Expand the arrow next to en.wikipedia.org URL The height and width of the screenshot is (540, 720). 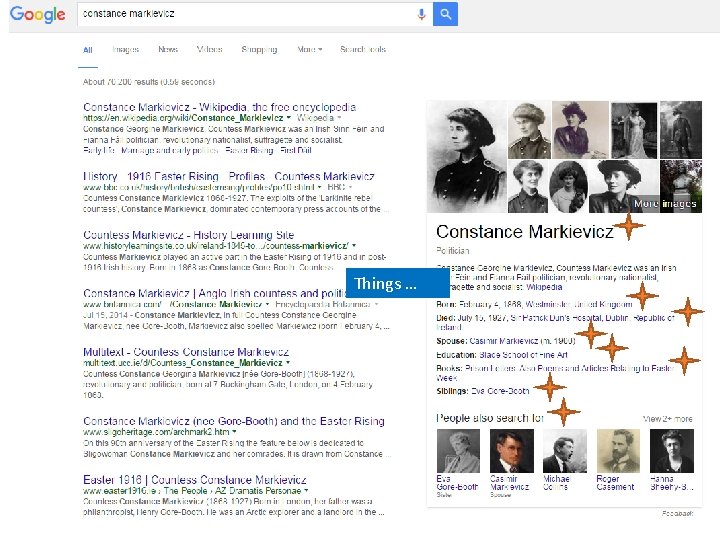(288, 118)
